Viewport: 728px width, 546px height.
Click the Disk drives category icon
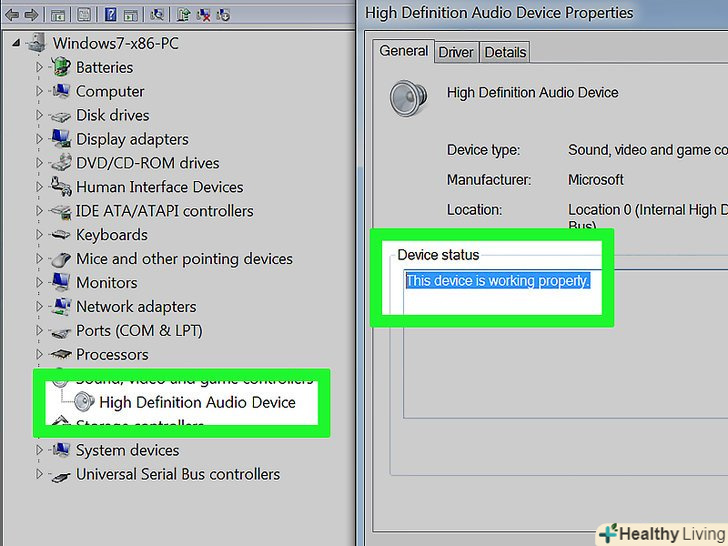[61, 116]
